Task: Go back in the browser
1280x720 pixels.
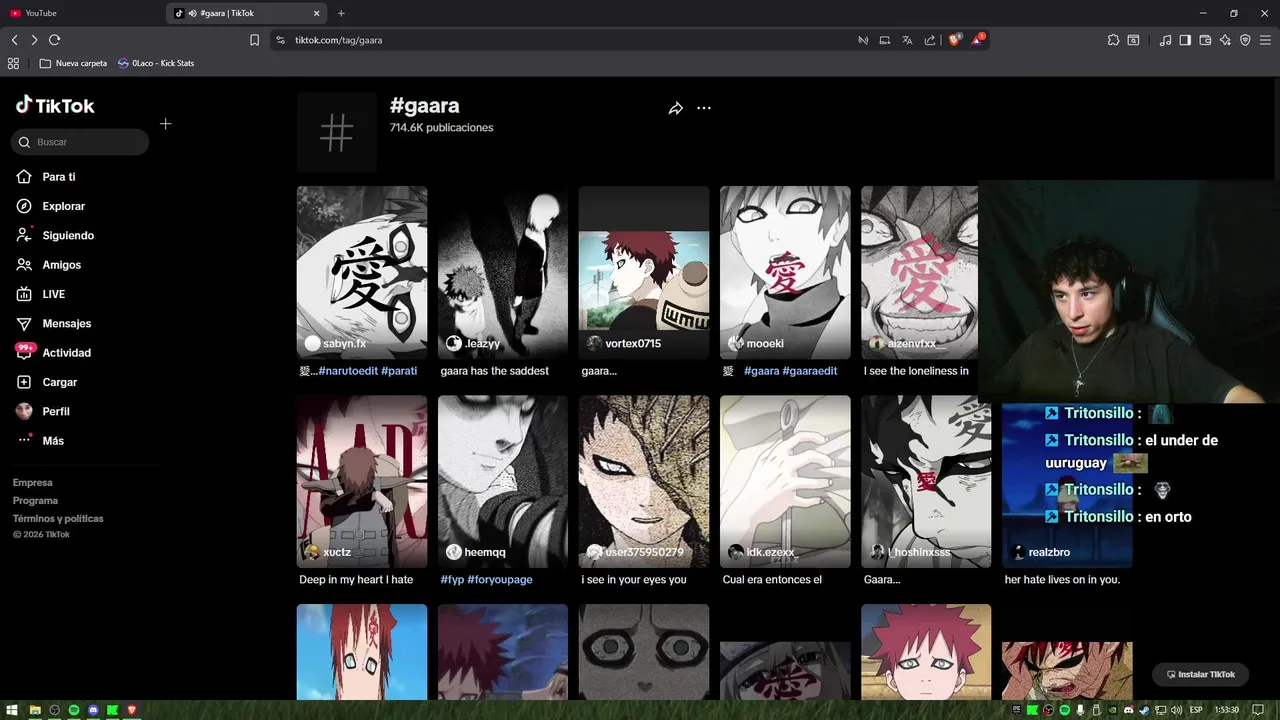Action: click(14, 40)
